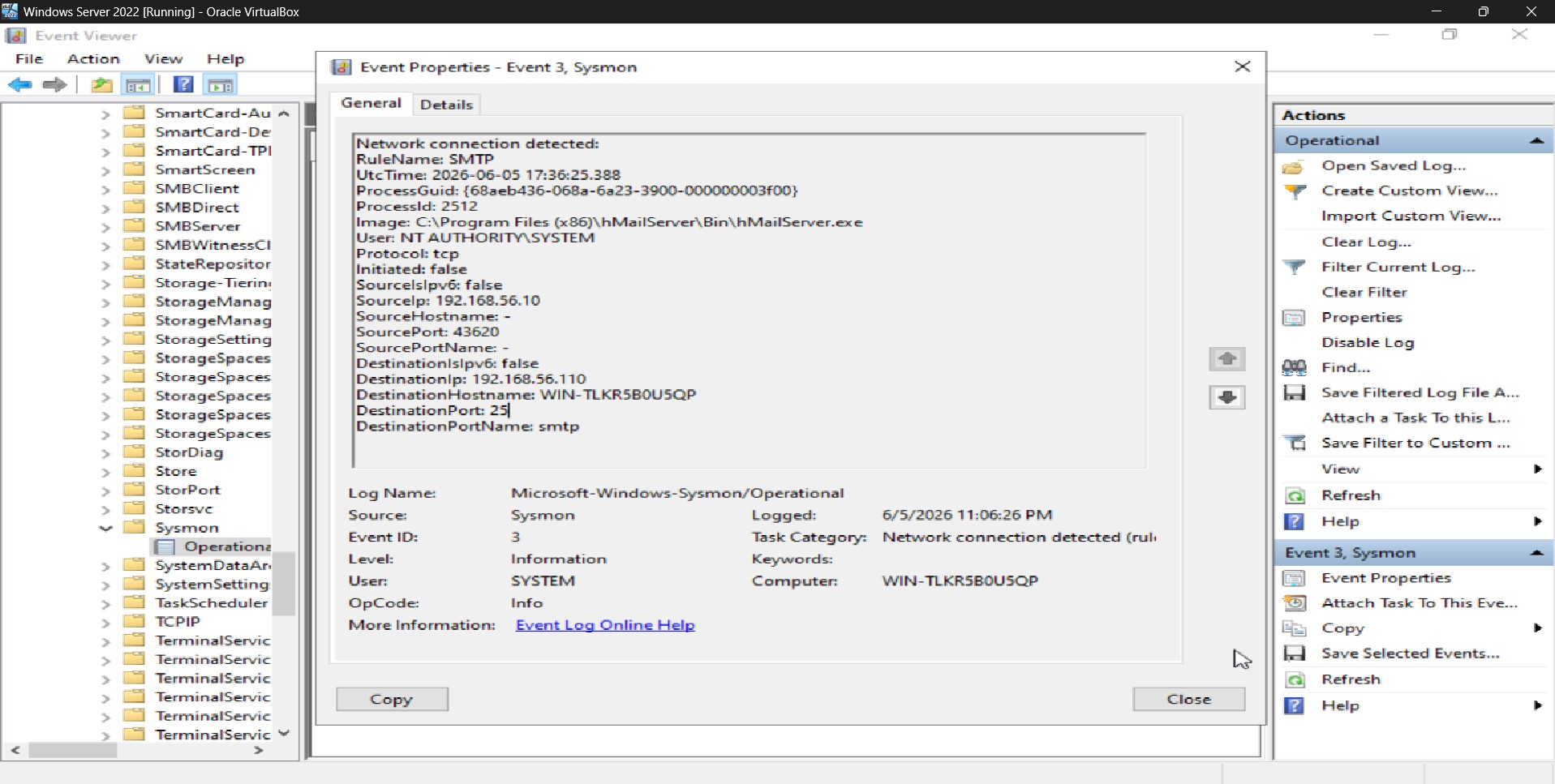Click Disable Log in Actions pane
The image size is (1555, 784).
point(1368,343)
